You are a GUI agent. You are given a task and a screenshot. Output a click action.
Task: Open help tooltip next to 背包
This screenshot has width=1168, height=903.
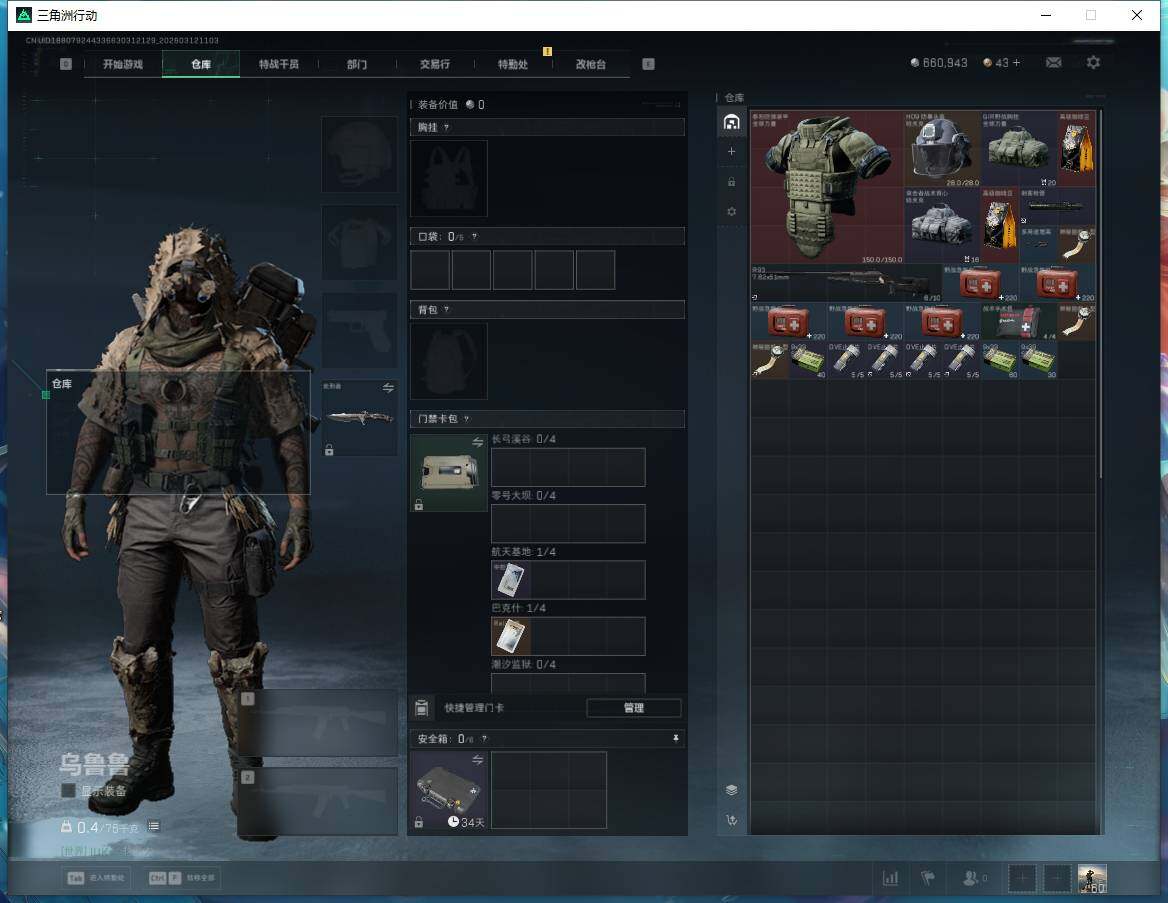tap(446, 309)
